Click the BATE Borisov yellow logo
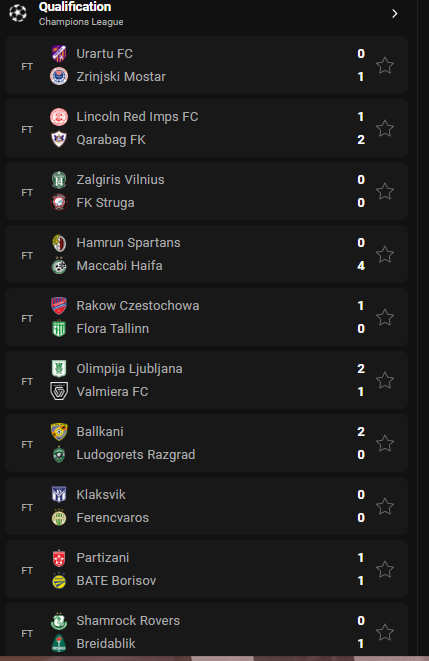The width and height of the screenshot is (429, 661). click(59, 581)
